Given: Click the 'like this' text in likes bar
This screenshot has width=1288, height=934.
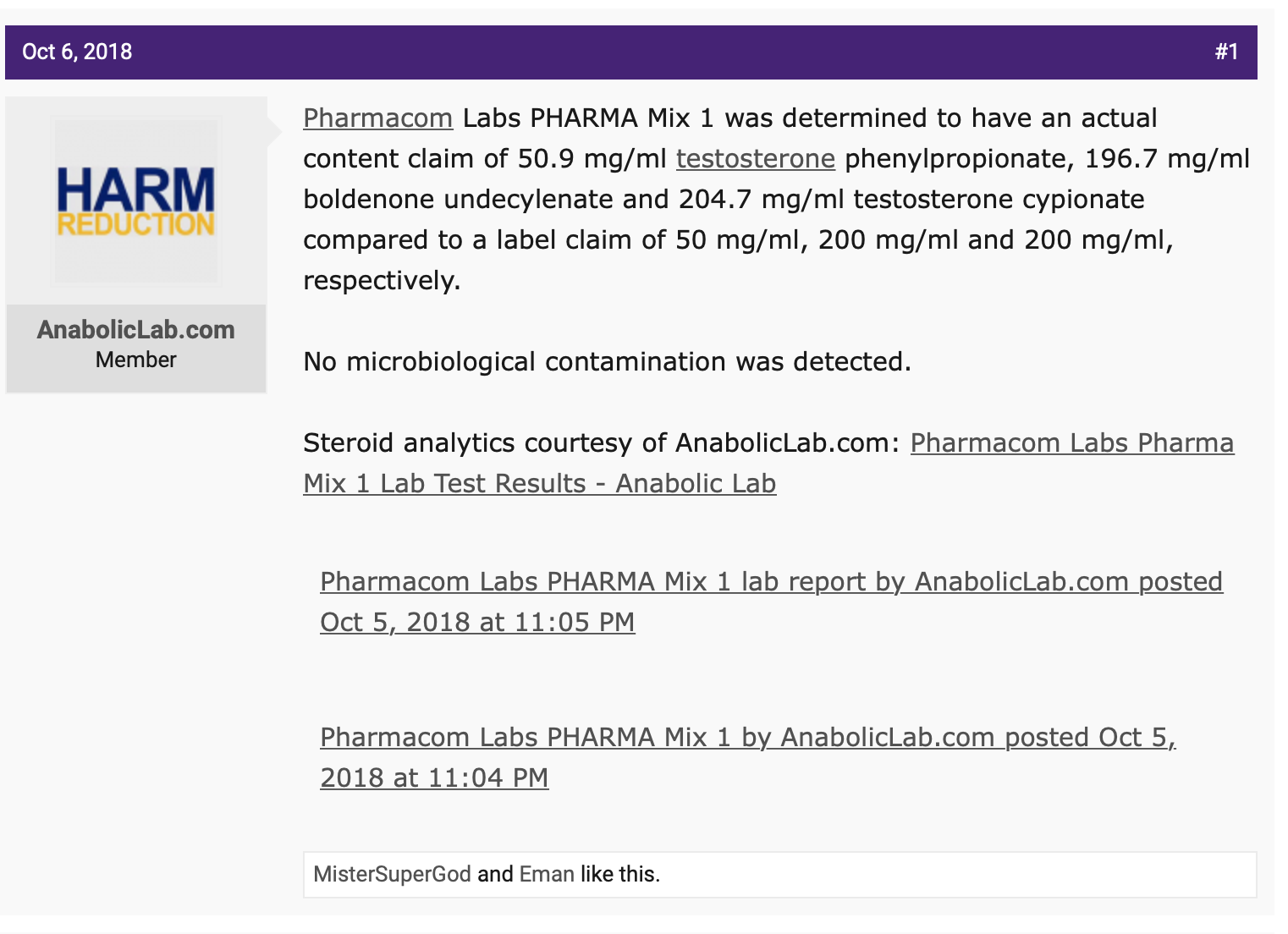Looking at the screenshot, I should coord(619,874).
